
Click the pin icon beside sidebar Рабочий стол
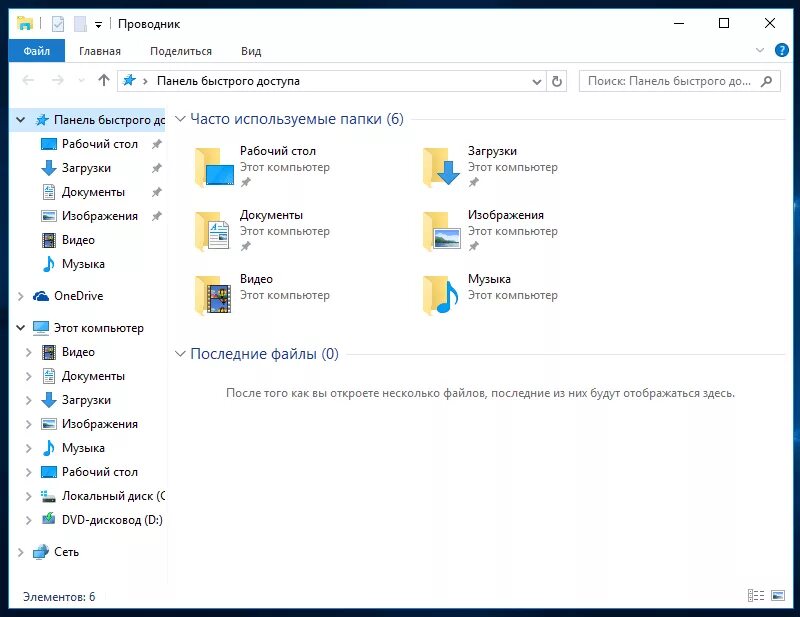pos(157,144)
